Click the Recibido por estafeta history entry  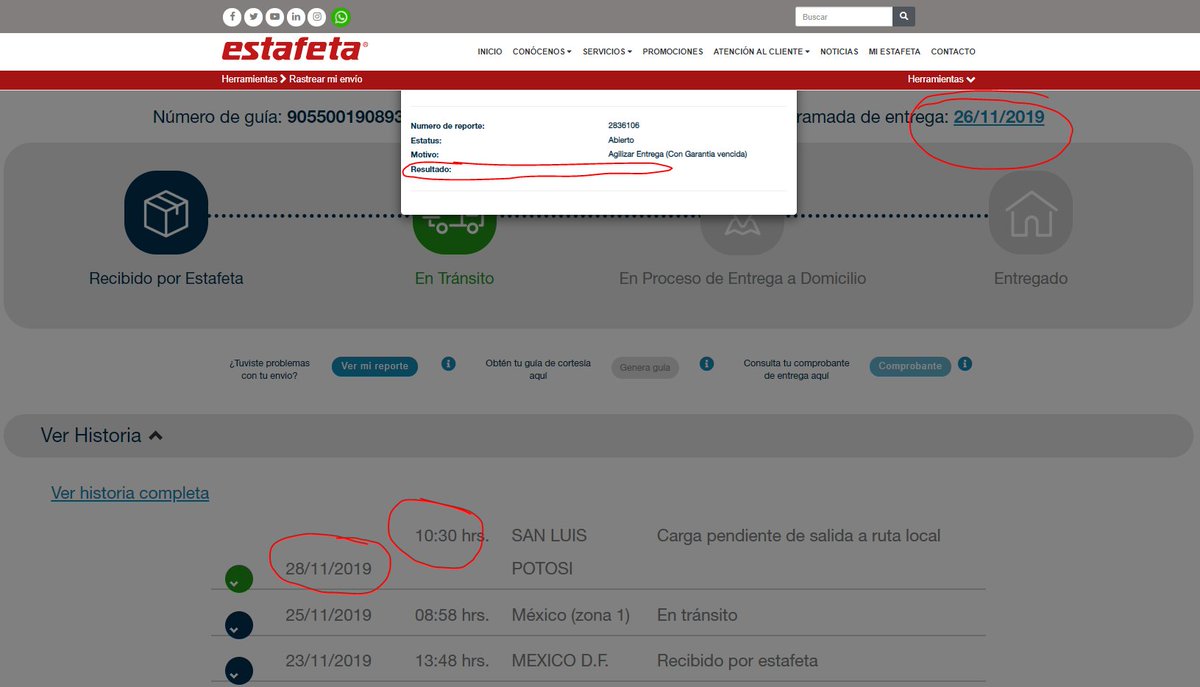click(x=737, y=661)
